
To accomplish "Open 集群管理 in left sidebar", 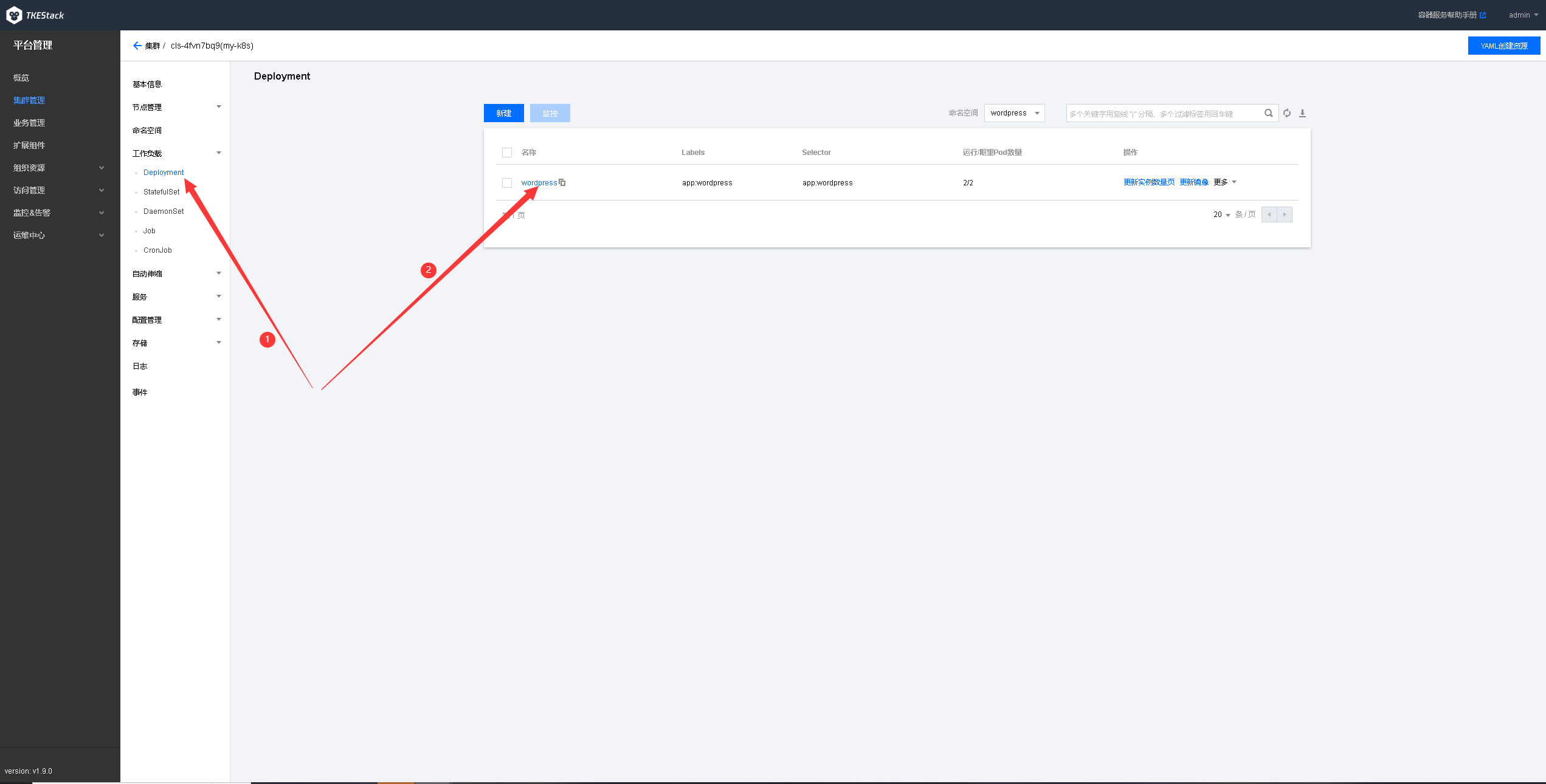I will 29,100.
